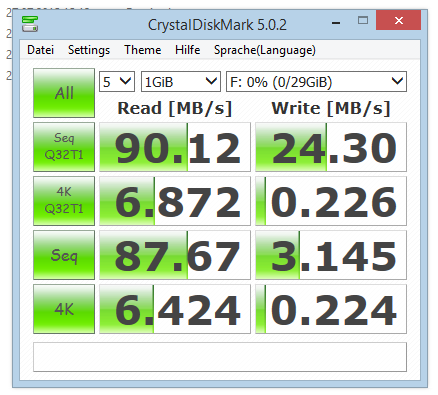The height and width of the screenshot is (395, 438).
Task: Click the empty comment field at bottom
Action: coord(220,357)
